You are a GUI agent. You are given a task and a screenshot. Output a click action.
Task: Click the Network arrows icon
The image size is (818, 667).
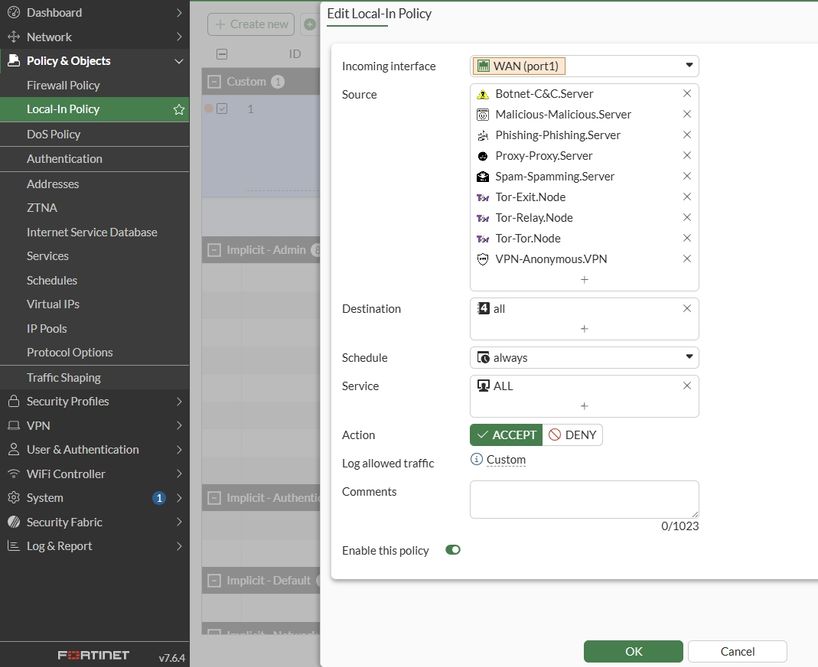coord(14,37)
